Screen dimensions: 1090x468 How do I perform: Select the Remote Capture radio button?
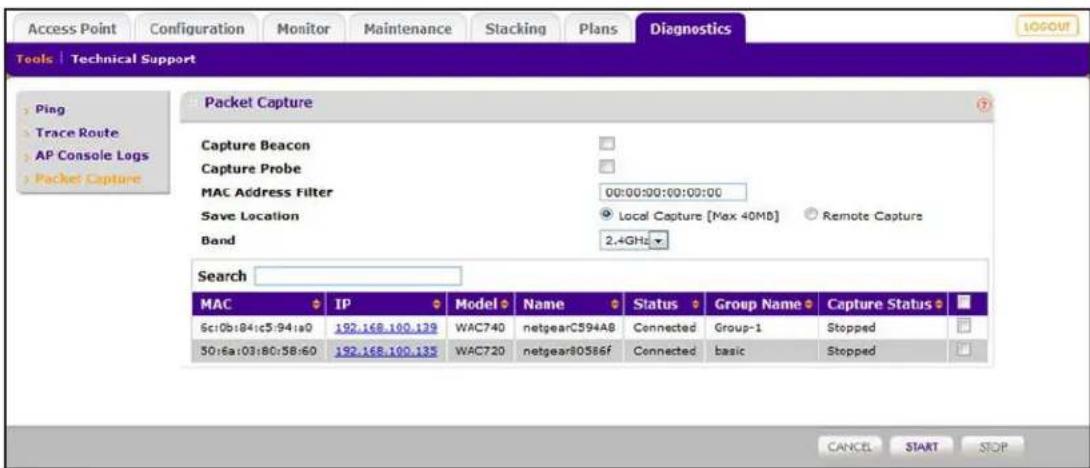tap(810, 215)
